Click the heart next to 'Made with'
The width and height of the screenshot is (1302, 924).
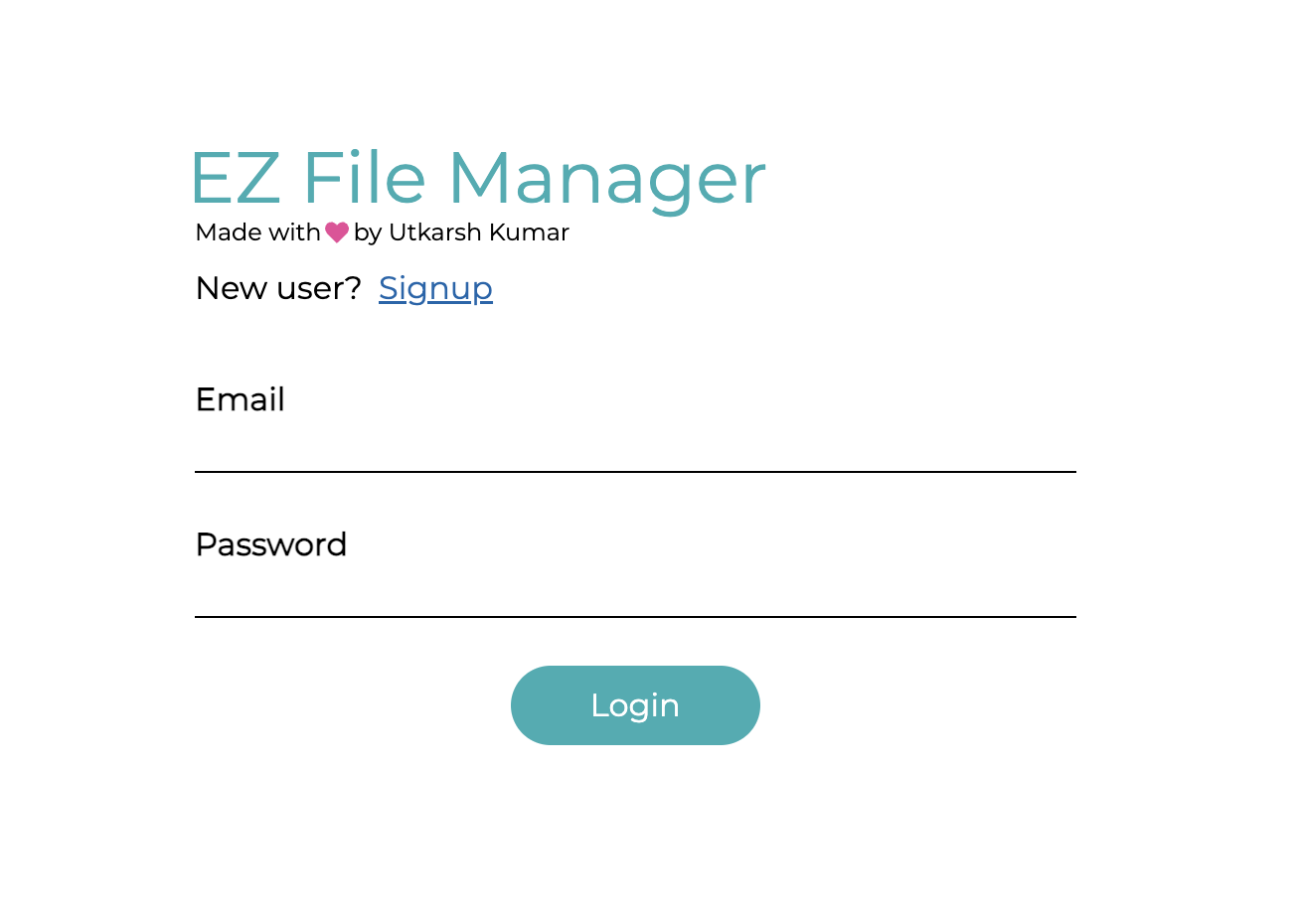(336, 231)
